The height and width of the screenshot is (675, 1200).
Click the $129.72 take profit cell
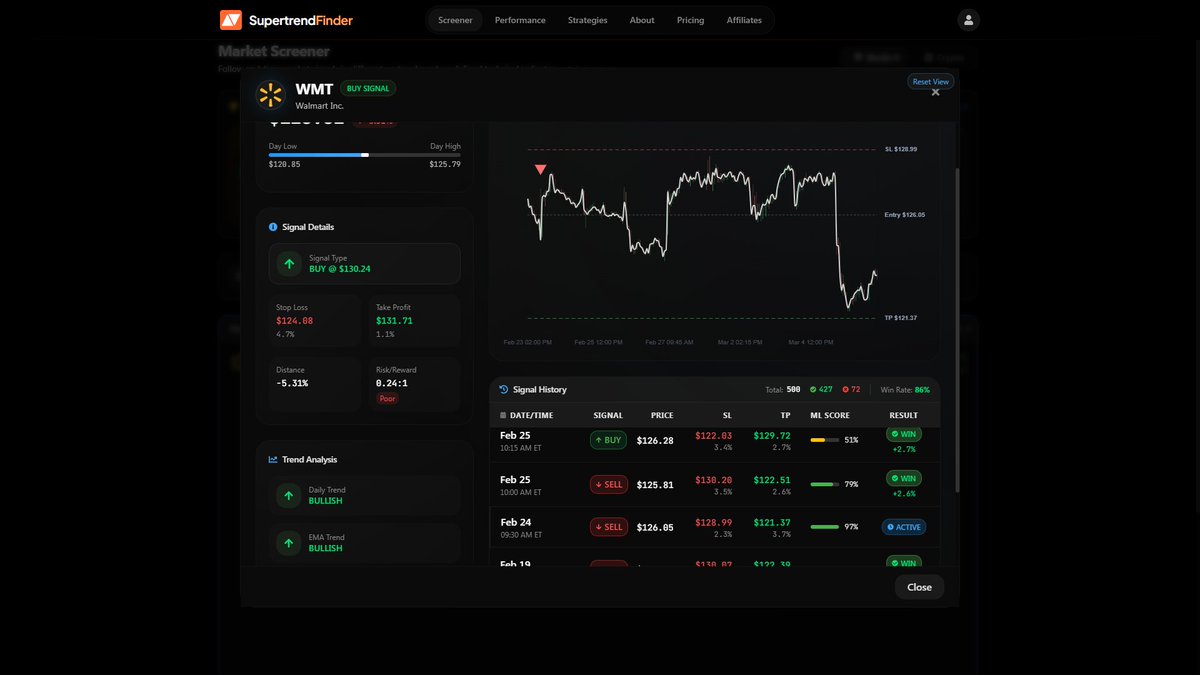click(772, 436)
